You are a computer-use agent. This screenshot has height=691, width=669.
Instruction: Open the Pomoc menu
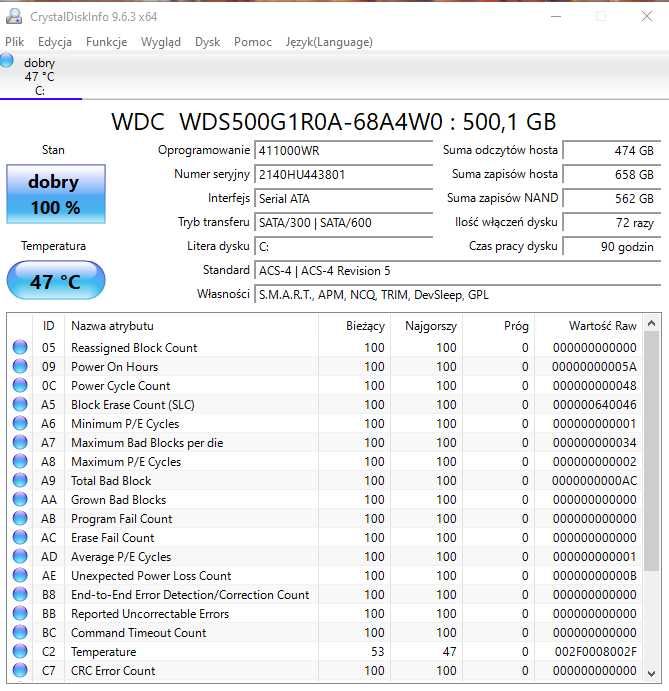(x=253, y=42)
